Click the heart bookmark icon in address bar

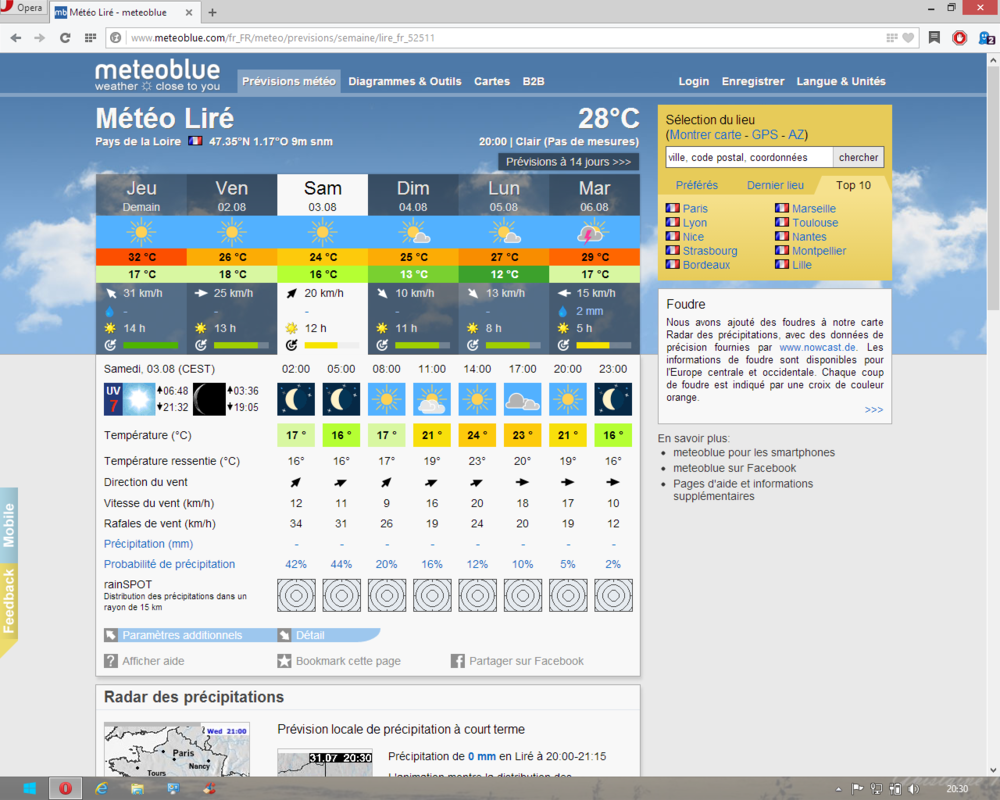(x=908, y=38)
